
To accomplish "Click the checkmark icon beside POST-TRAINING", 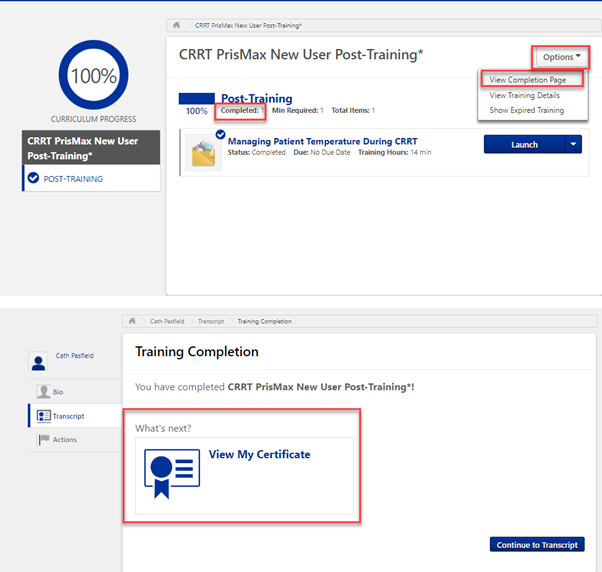I will [33, 178].
